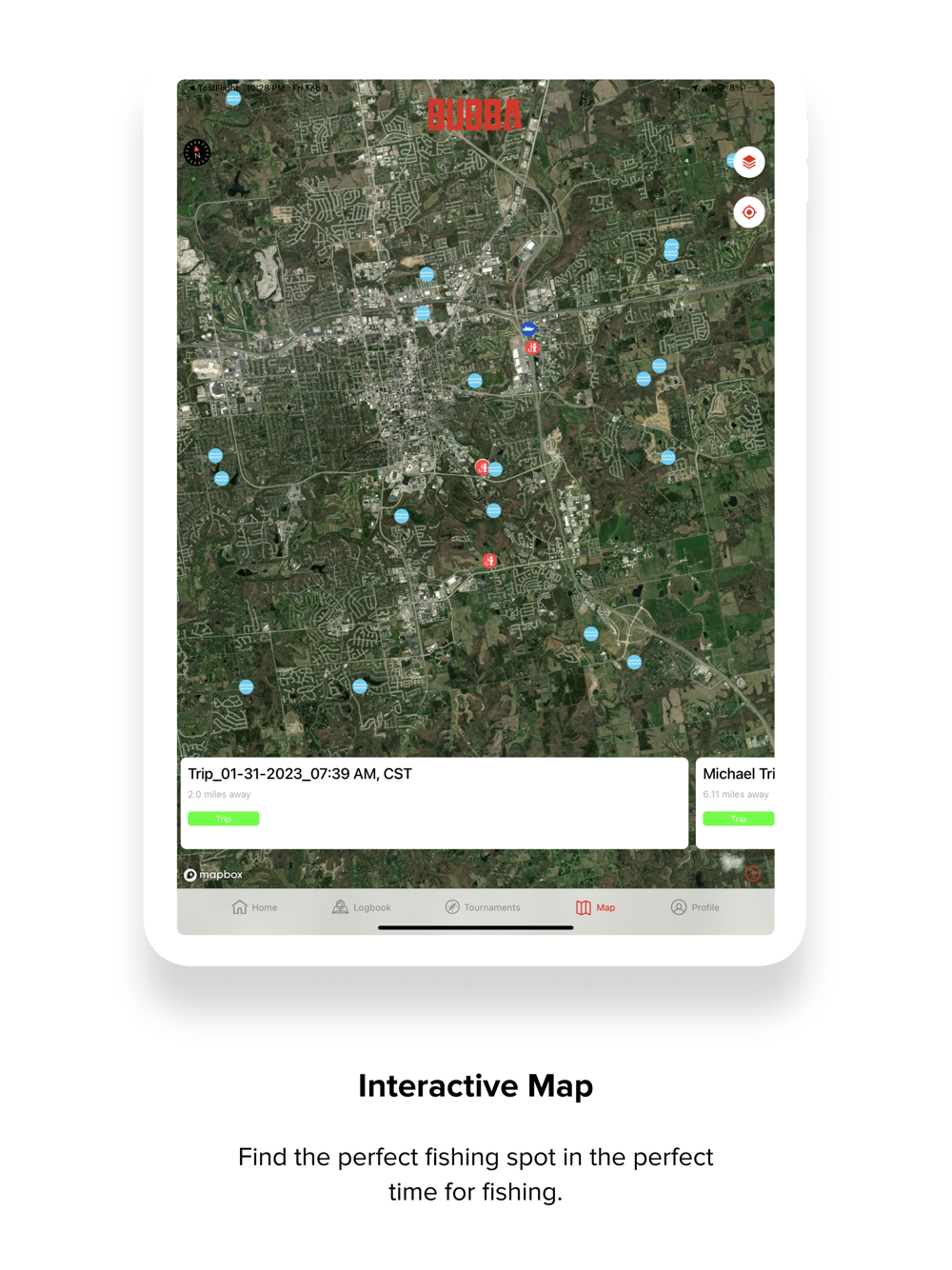The height and width of the screenshot is (1270, 952).
Task: Tap green Trip badge on Michael card
Action: (x=739, y=819)
